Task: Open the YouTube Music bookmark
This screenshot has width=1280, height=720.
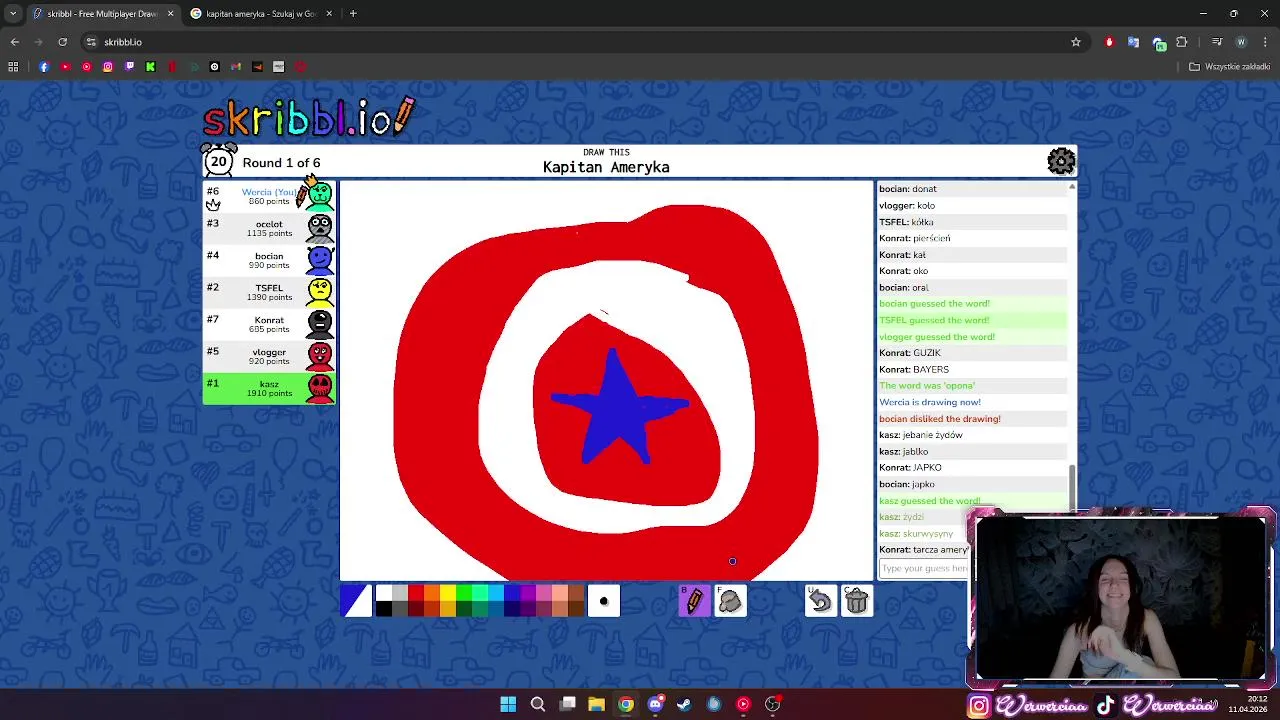Action: [x=87, y=67]
